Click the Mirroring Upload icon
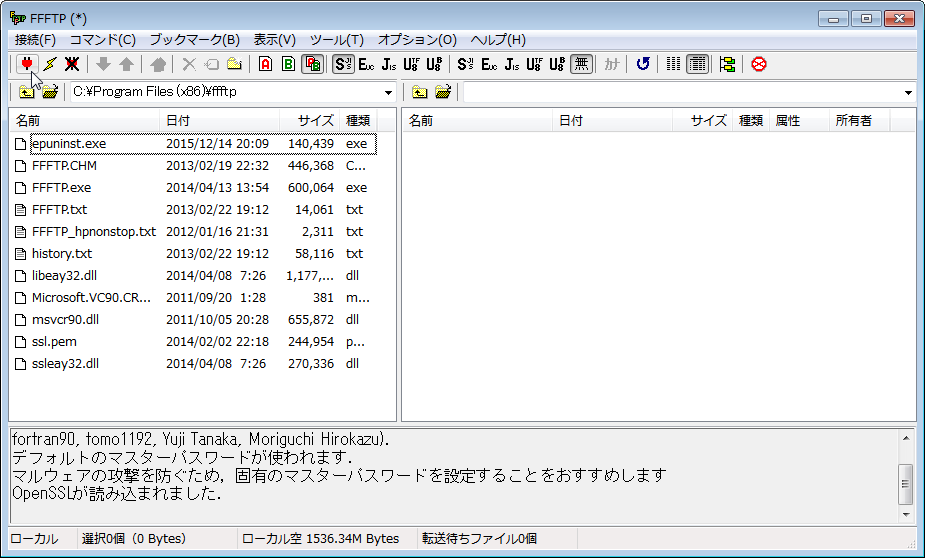The width and height of the screenshot is (925, 558). (158, 64)
